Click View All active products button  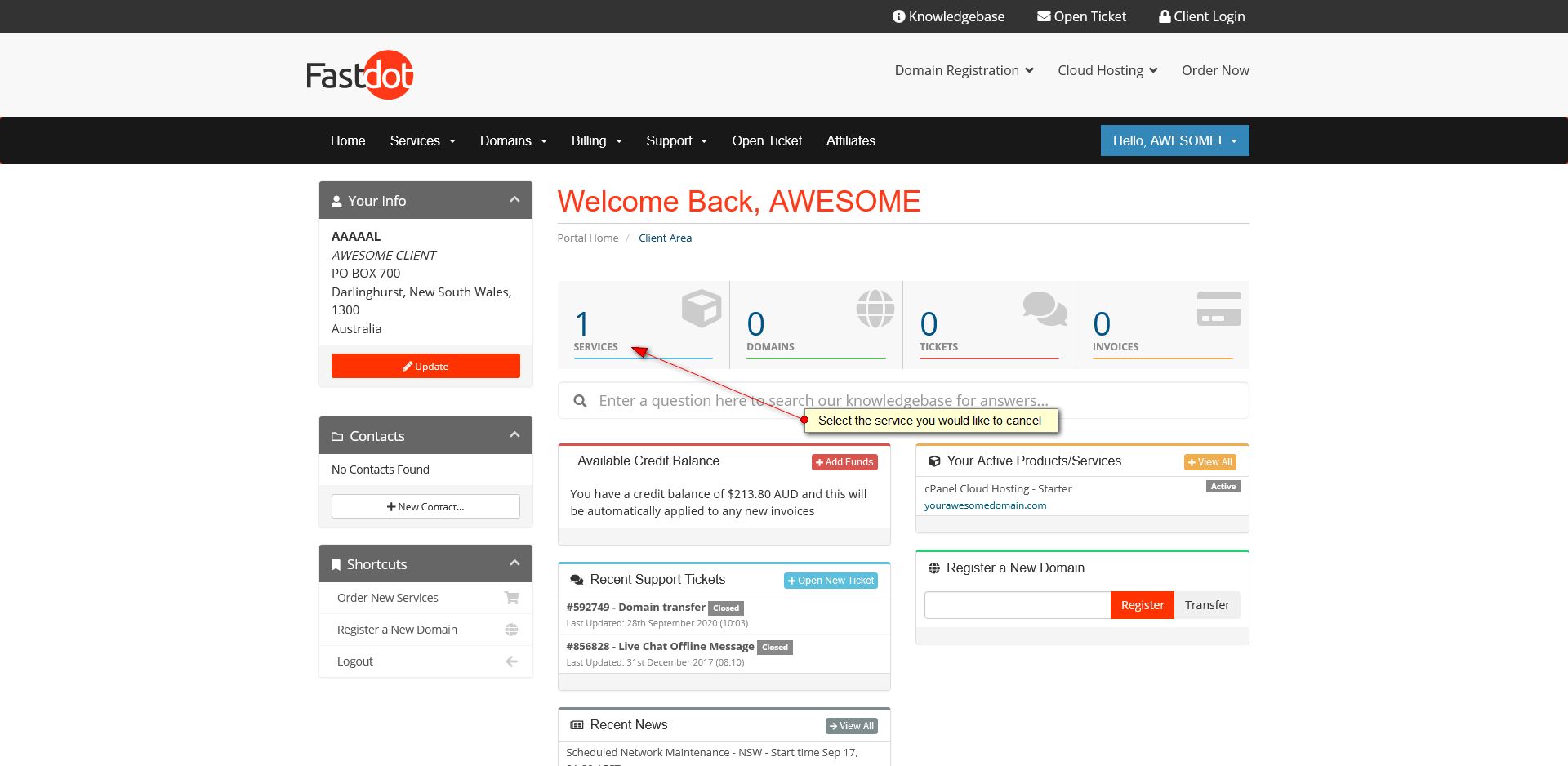click(1210, 462)
